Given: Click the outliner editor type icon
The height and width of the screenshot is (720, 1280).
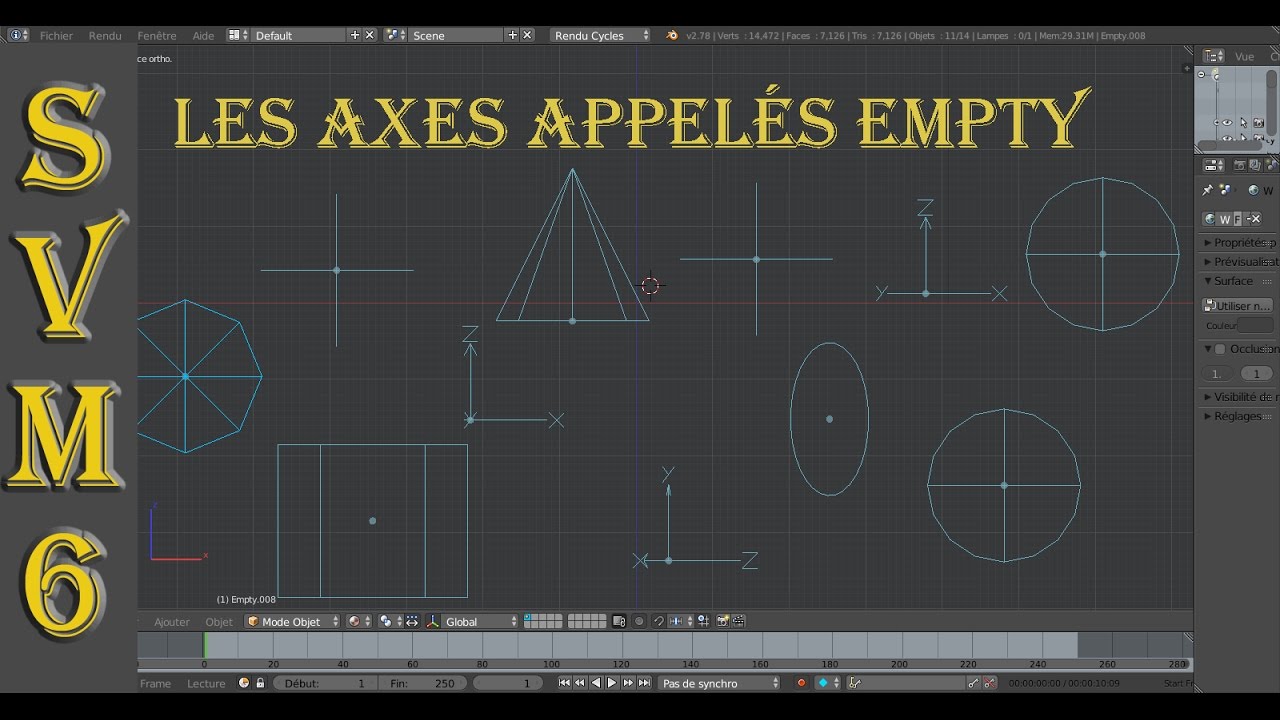Looking at the screenshot, I should tap(1214, 57).
